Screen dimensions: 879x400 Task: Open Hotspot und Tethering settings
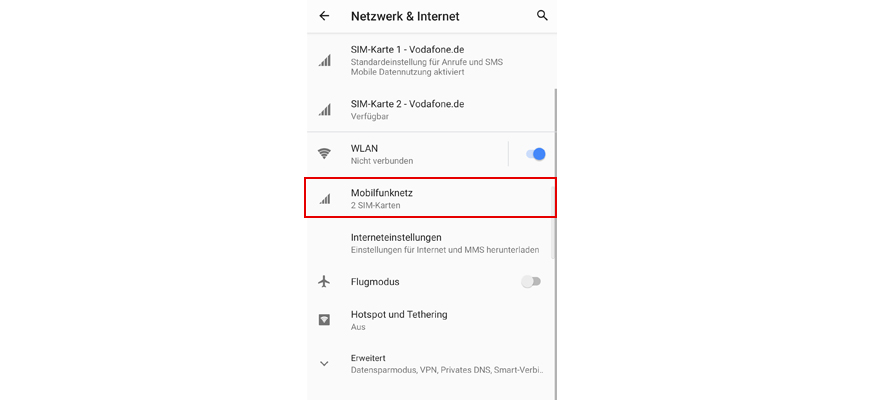(x=432, y=320)
